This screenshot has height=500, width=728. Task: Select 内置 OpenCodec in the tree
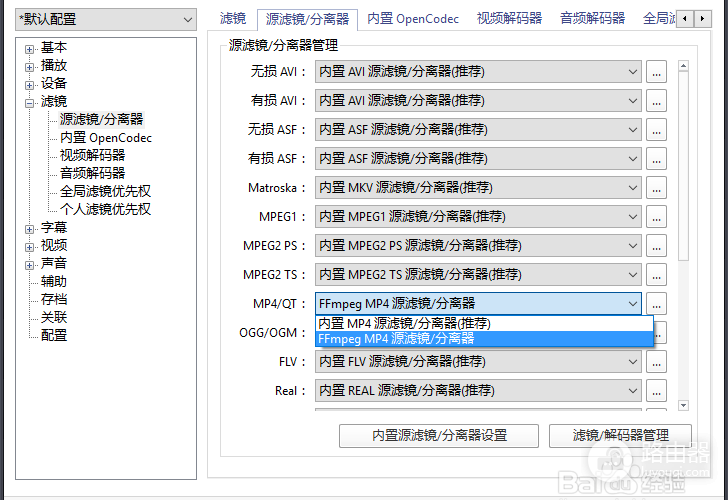(x=106, y=137)
